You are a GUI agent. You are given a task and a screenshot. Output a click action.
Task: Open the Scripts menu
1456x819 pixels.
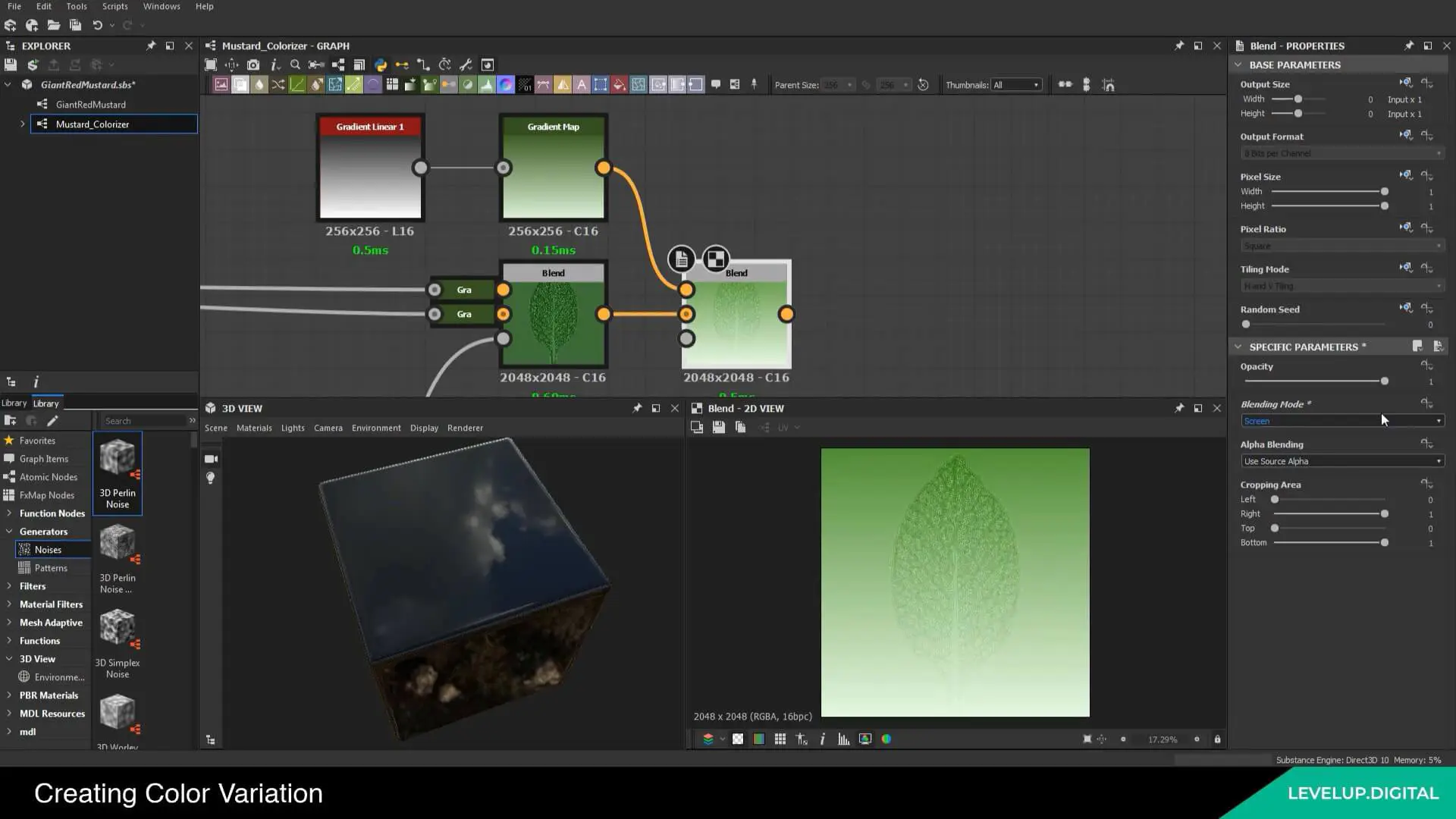(x=115, y=6)
